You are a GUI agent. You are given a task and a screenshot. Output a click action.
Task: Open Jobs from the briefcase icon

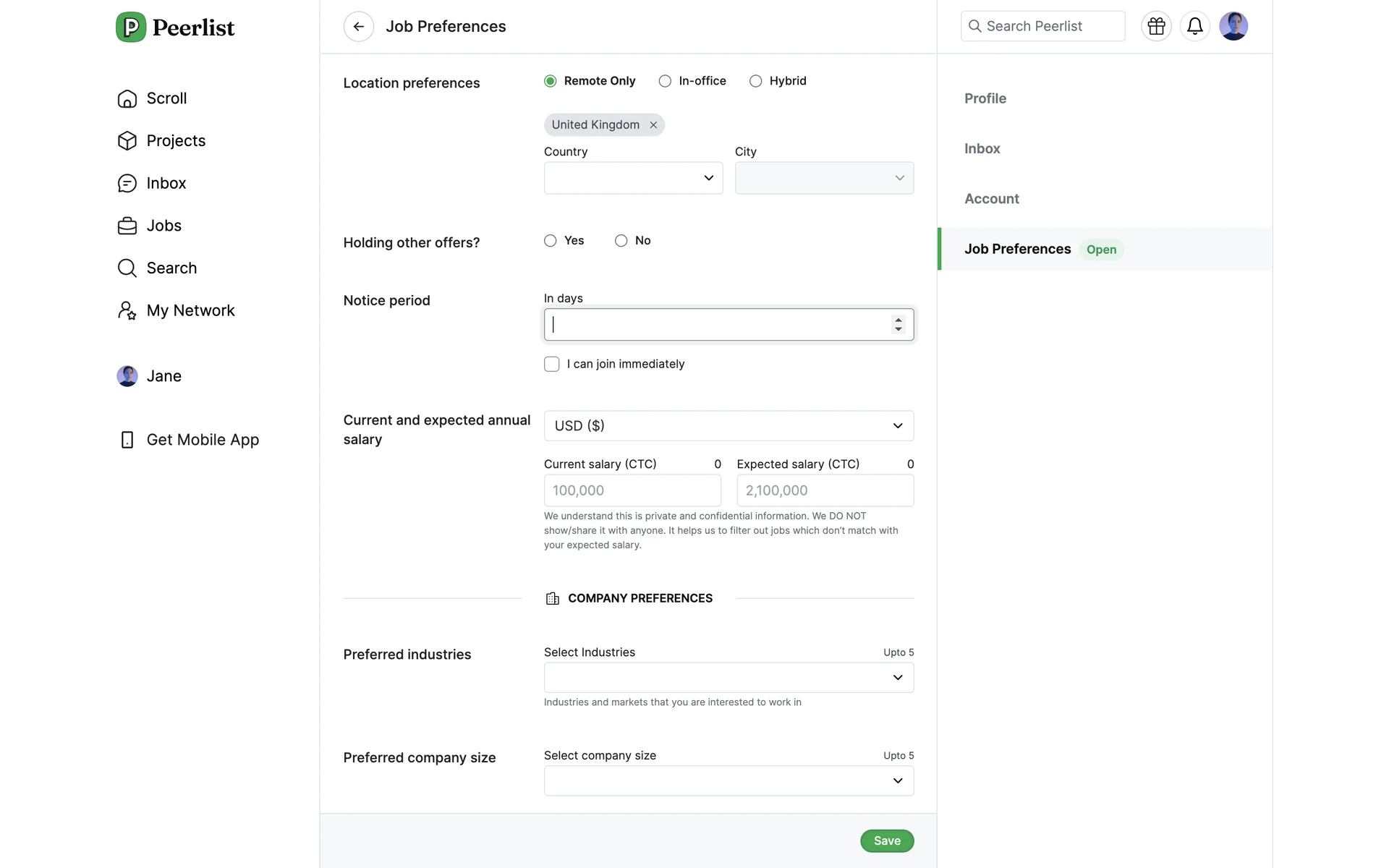127,226
